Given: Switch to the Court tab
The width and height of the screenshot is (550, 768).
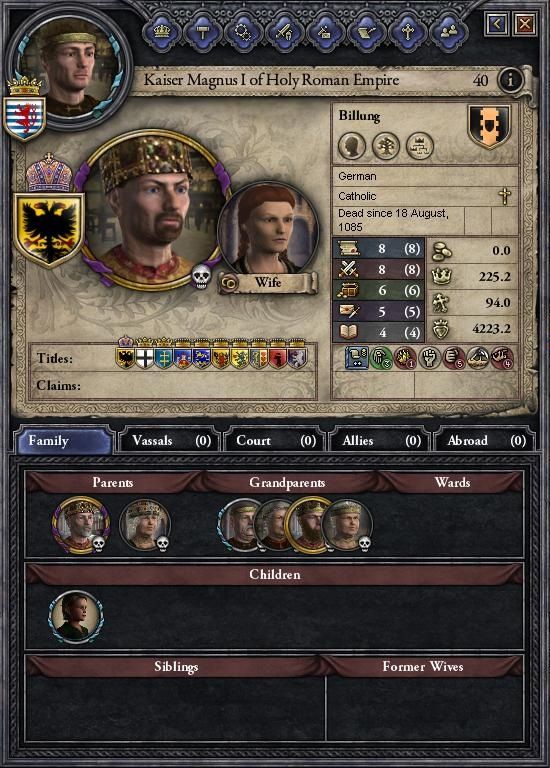Looking at the screenshot, I should click(274, 441).
